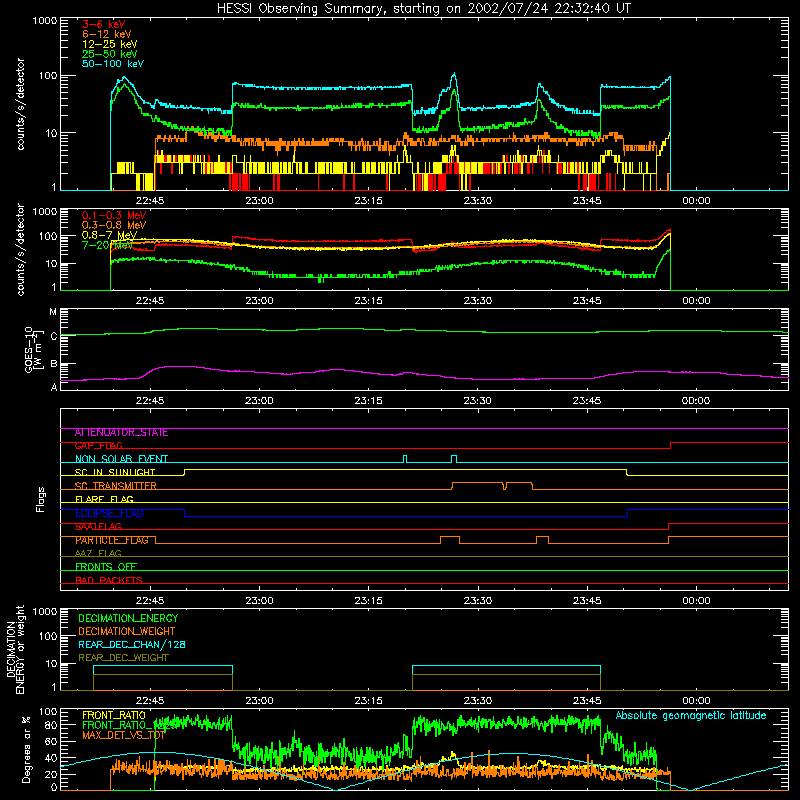This screenshot has height=800, width=800.
Task: Click the 1000 tick label of the top keV panel
Action: pyautogui.click(x=45, y=21)
